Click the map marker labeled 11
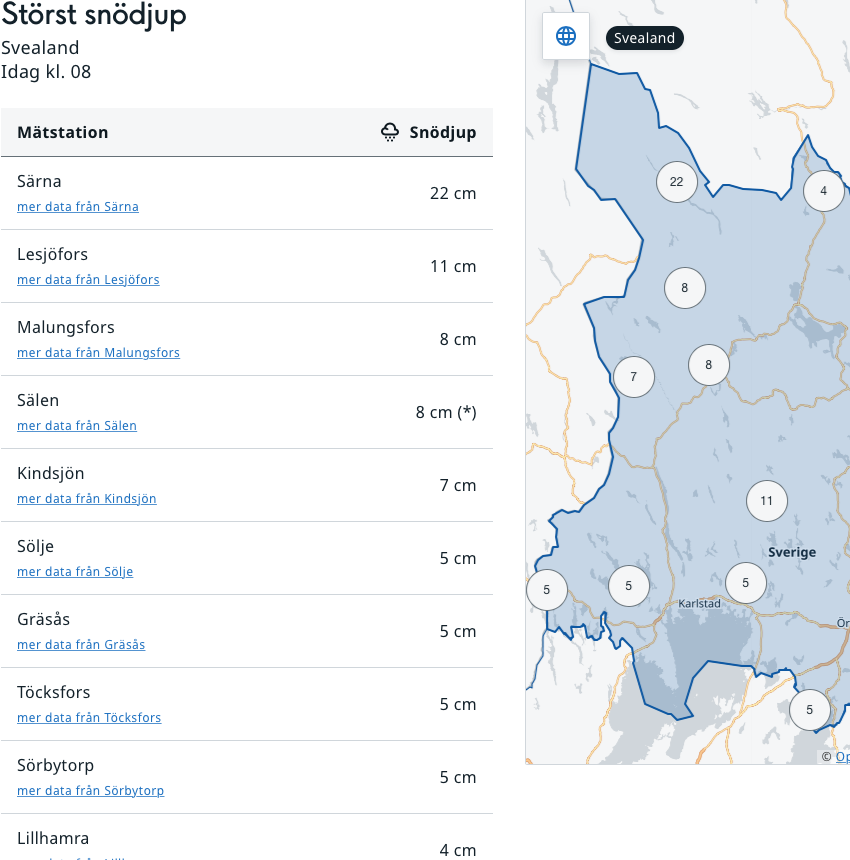The width and height of the screenshot is (850, 860). pyautogui.click(x=767, y=501)
